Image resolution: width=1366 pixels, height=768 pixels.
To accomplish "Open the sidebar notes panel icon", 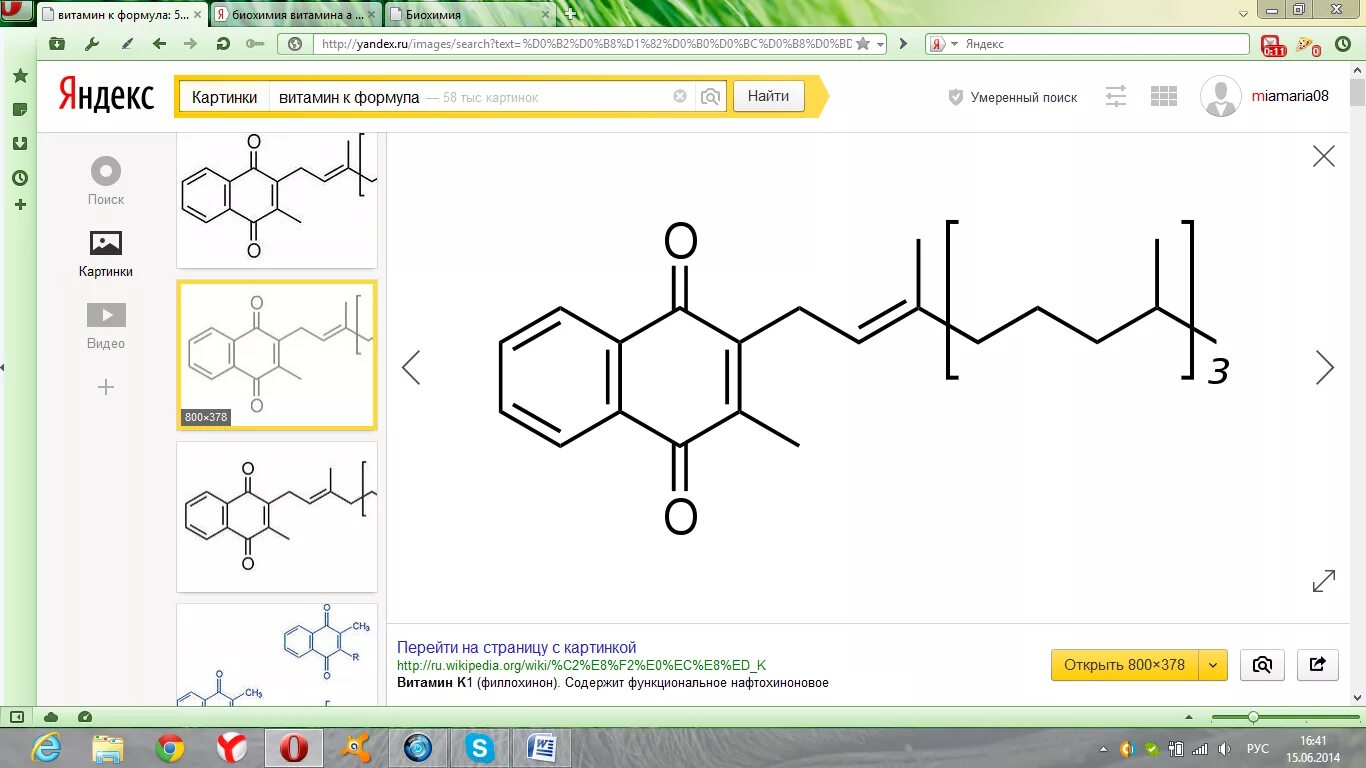I will click(20, 110).
